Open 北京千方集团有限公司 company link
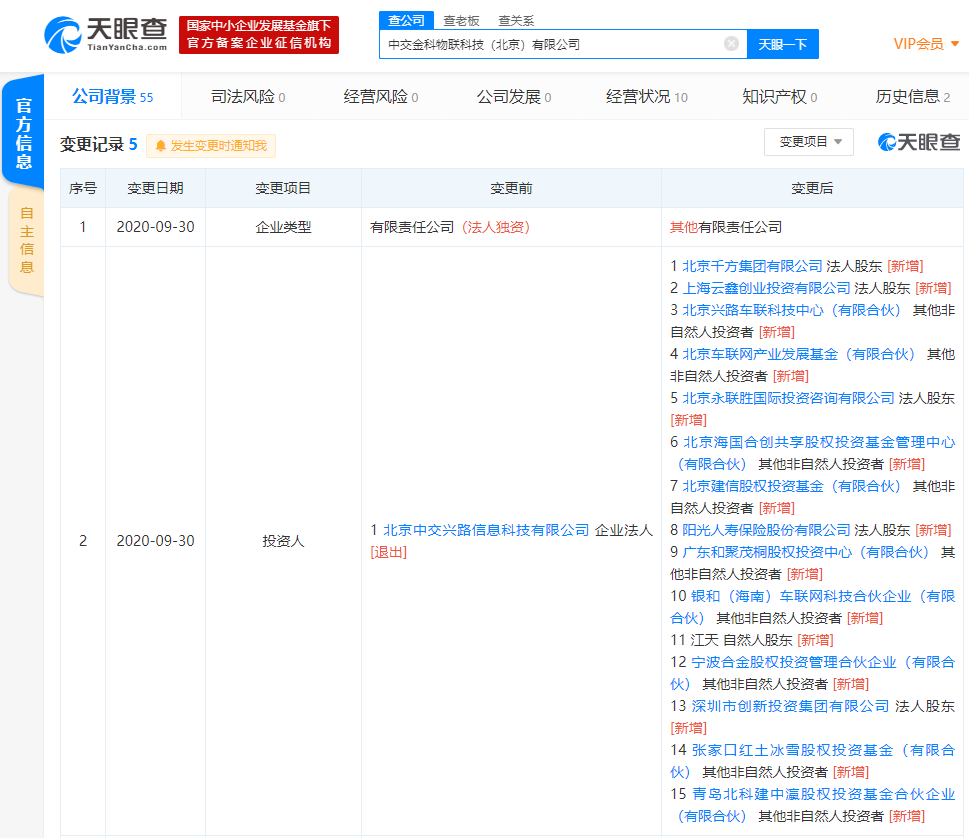Viewport: 969px width, 838px height. tap(750, 265)
